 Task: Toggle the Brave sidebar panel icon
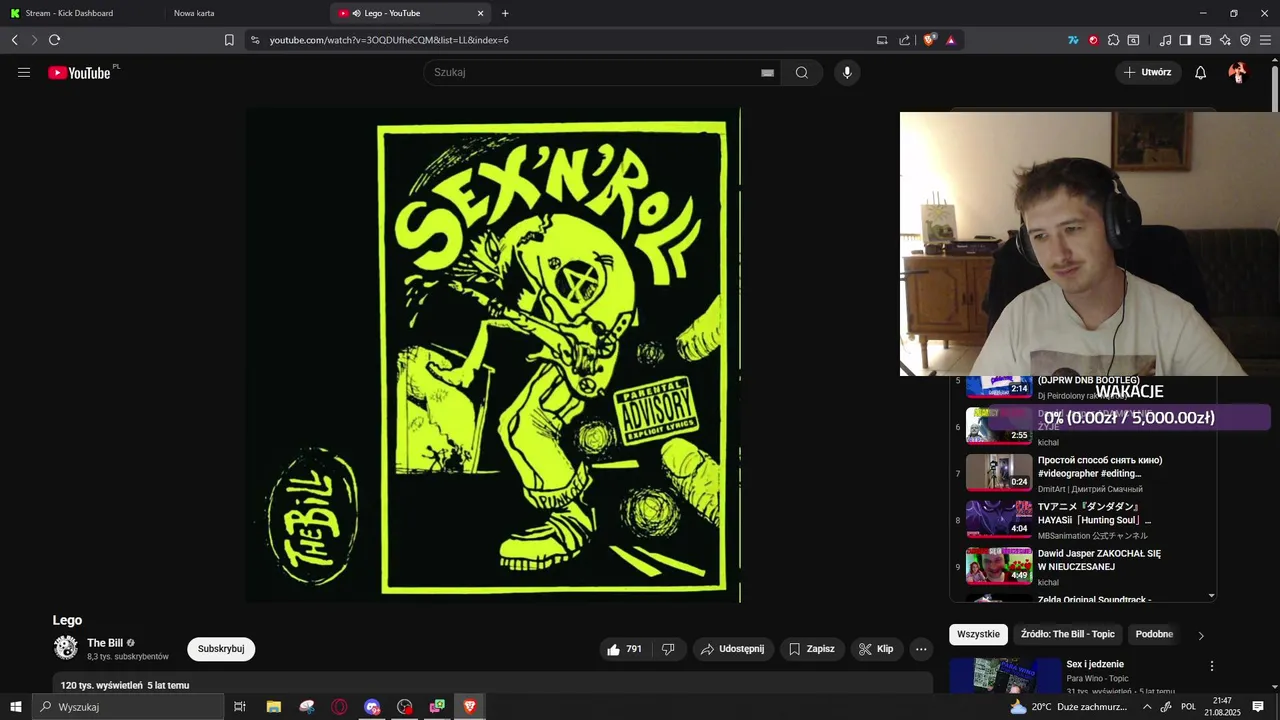pos(1185,40)
